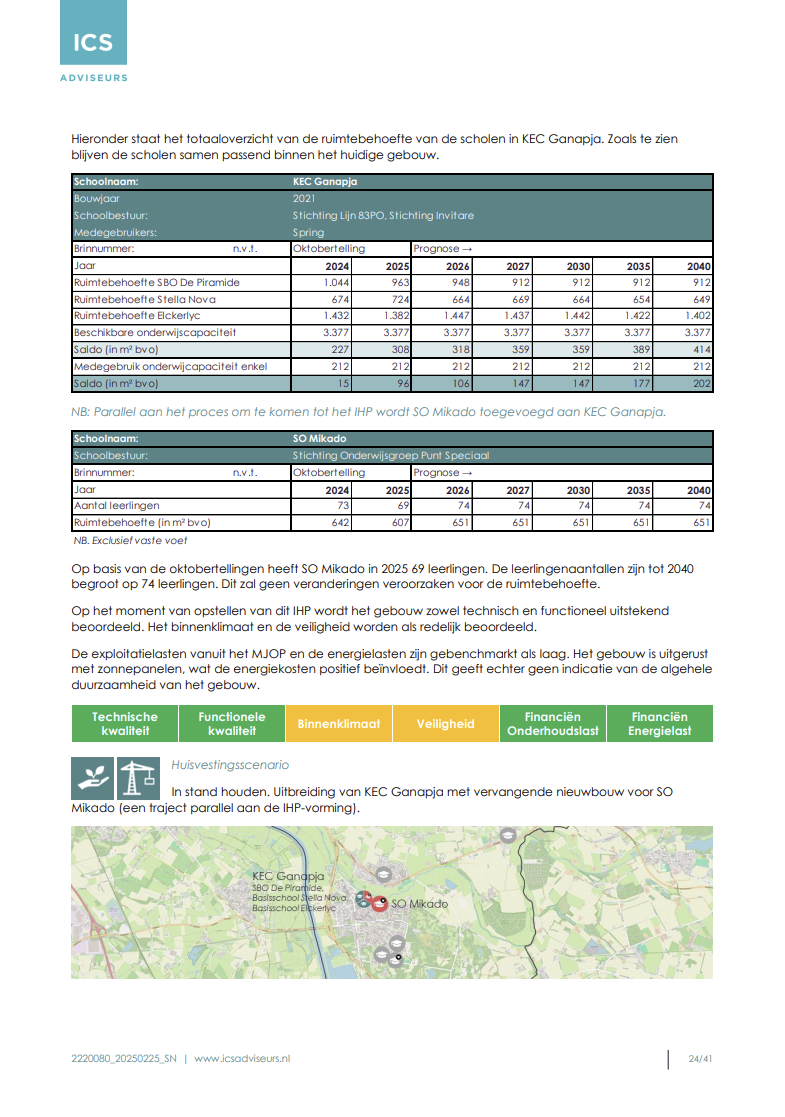785x1117 pixels.
Task: Select the Functionele kwaliteit tile
Action: [x=232, y=724]
